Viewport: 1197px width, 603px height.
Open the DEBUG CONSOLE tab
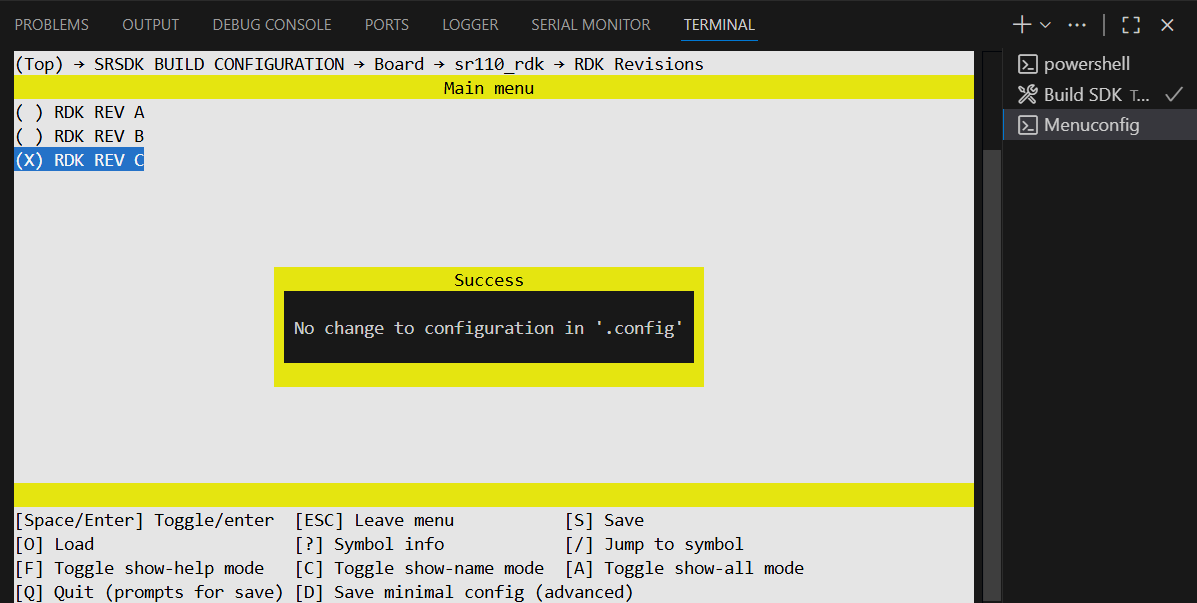(x=272, y=25)
